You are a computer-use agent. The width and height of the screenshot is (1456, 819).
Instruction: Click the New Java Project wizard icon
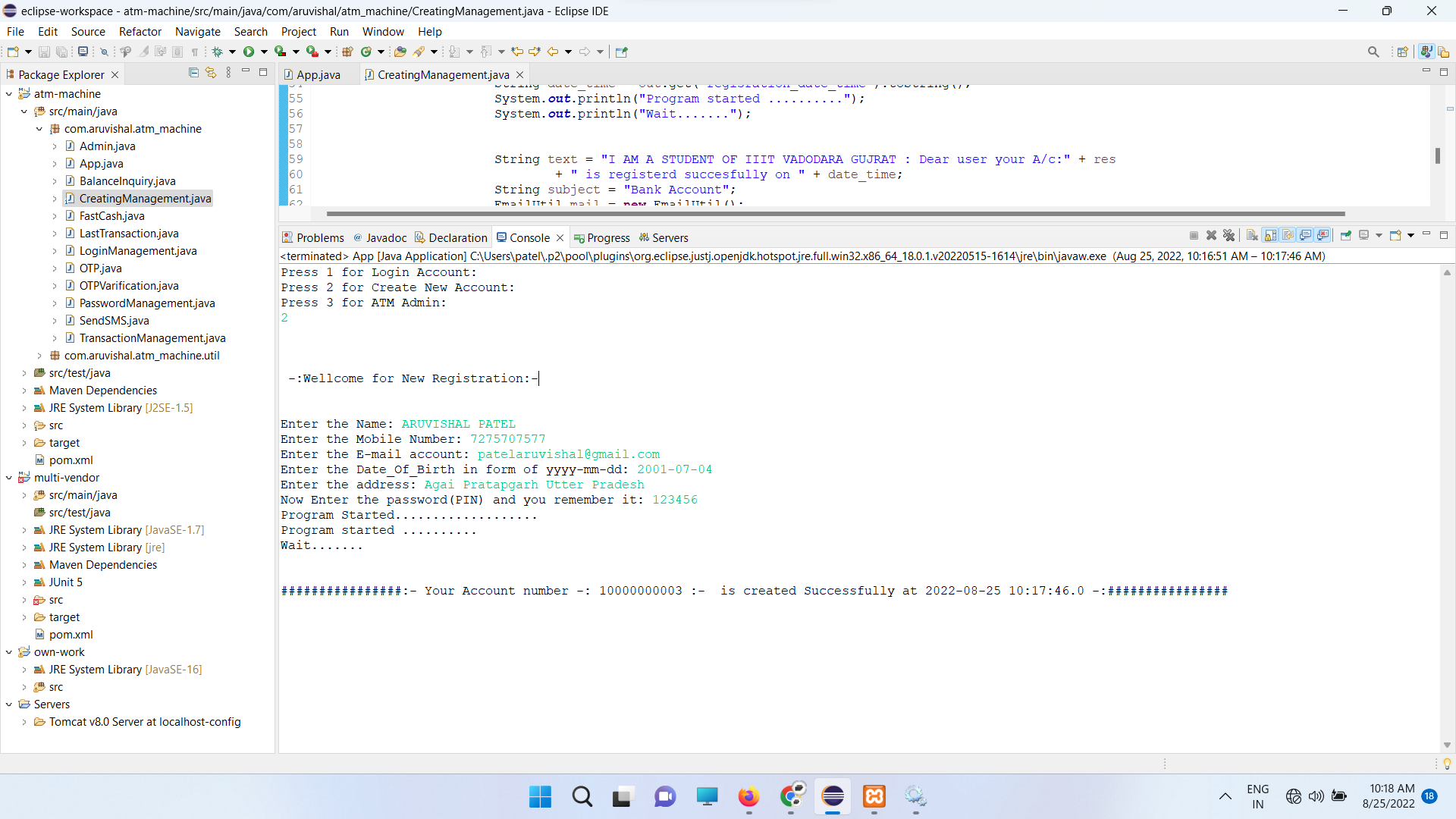tap(347, 51)
